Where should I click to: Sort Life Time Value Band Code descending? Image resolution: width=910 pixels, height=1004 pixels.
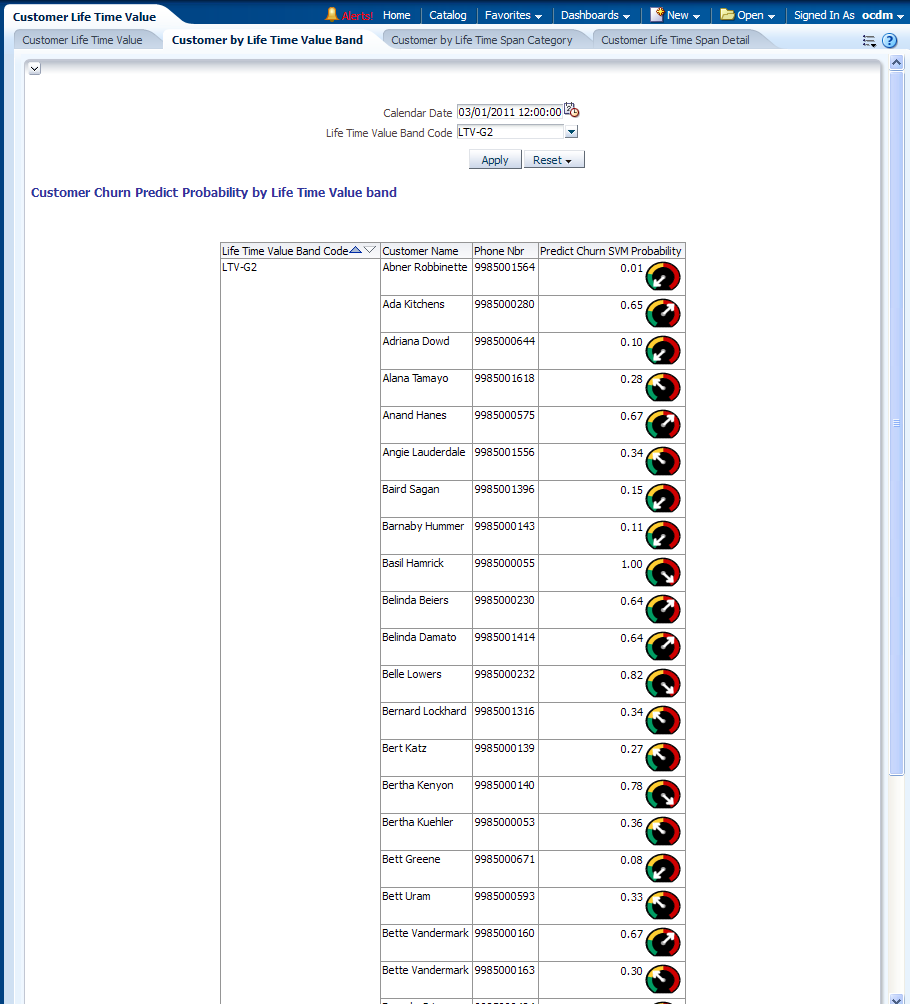pyautogui.click(x=370, y=251)
